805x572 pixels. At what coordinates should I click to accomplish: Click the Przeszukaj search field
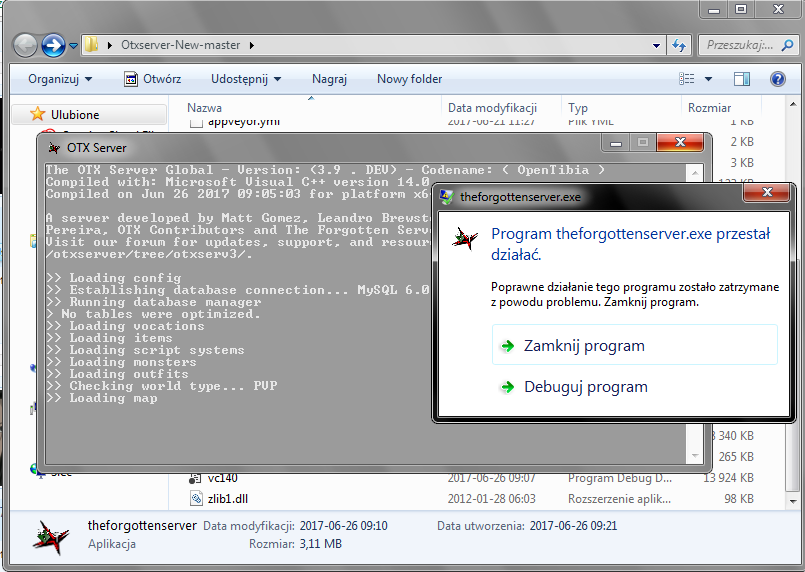tap(739, 45)
